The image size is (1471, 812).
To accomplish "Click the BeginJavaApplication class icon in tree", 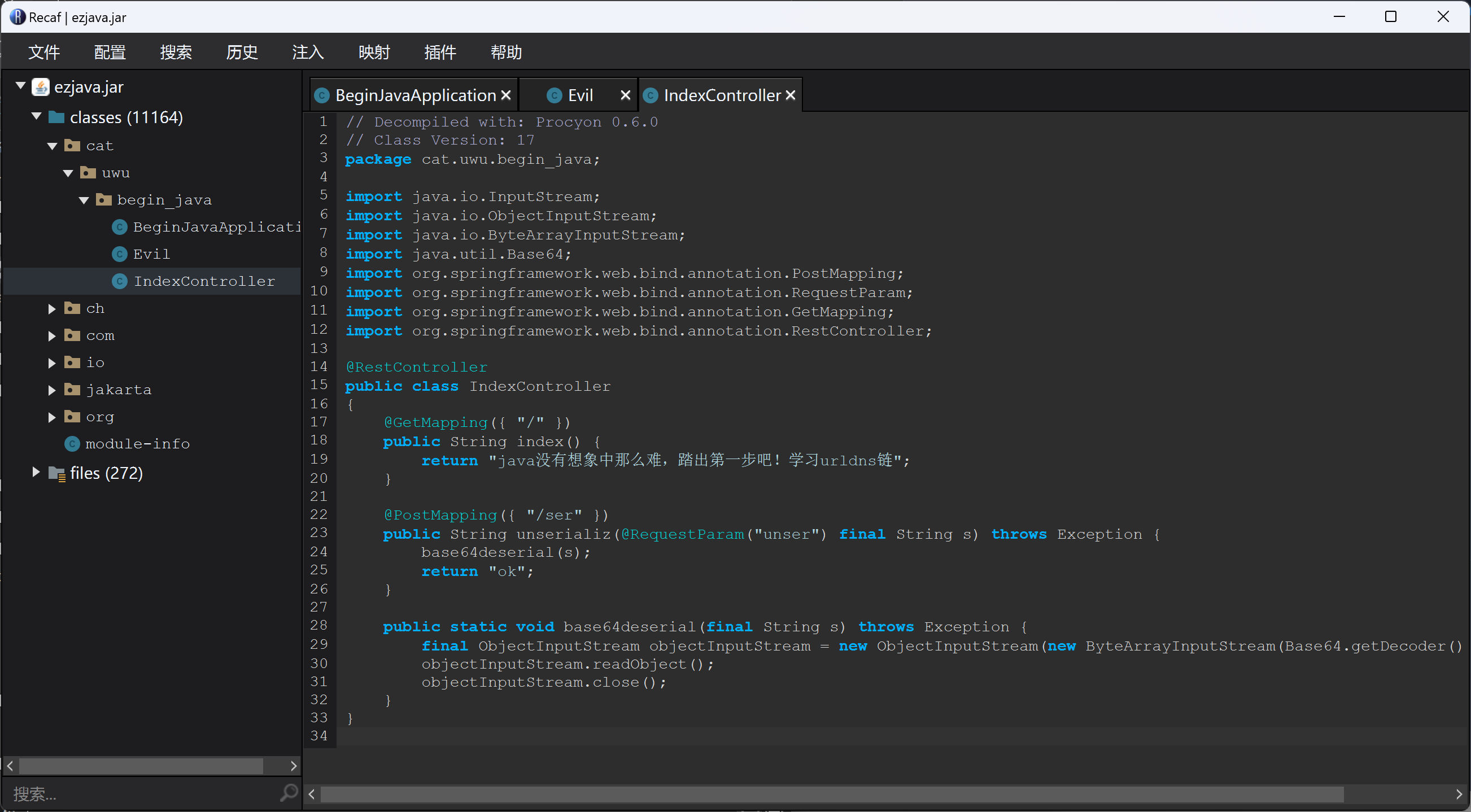I will click(x=119, y=227).
